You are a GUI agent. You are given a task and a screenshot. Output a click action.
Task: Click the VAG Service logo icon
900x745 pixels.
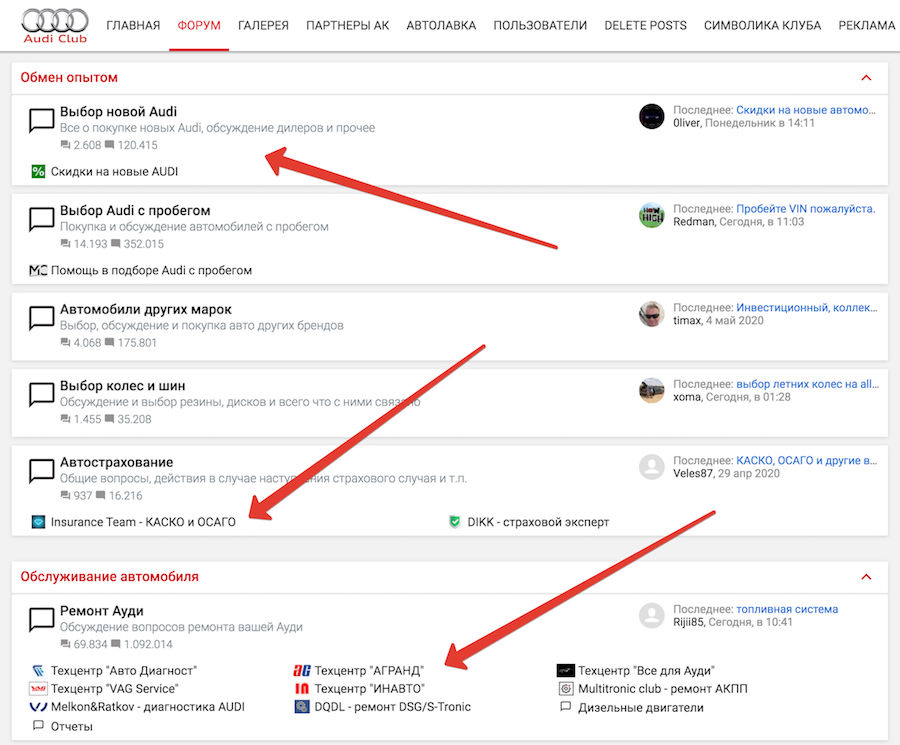pyautogui.click(x=38, y=689)
